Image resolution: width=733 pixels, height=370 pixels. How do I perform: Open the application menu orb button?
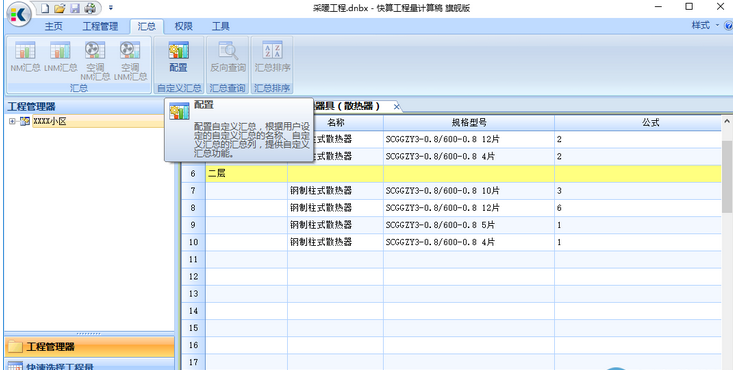click(x=18, y=14)
